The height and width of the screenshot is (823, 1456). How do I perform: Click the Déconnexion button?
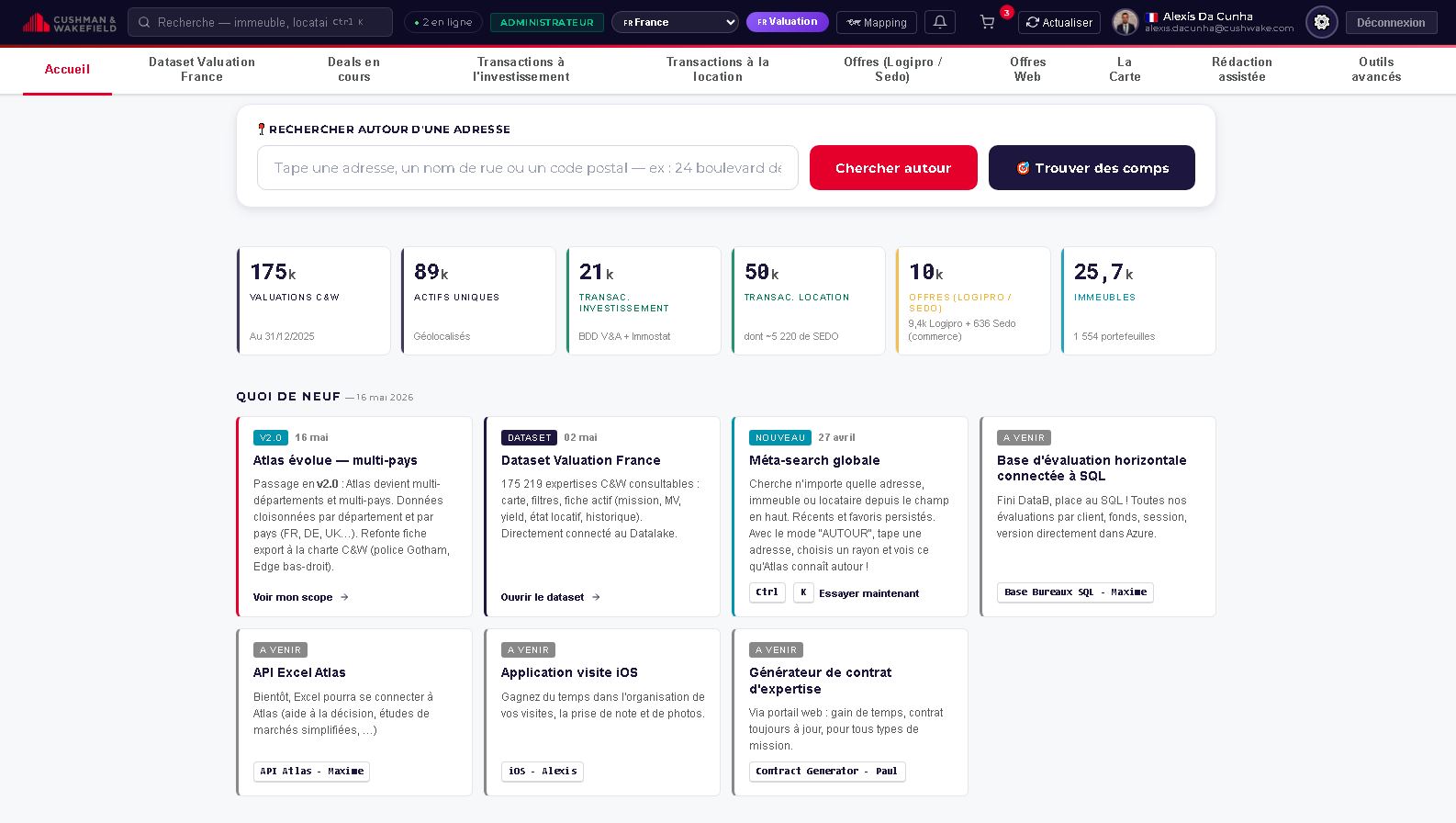1391,22
